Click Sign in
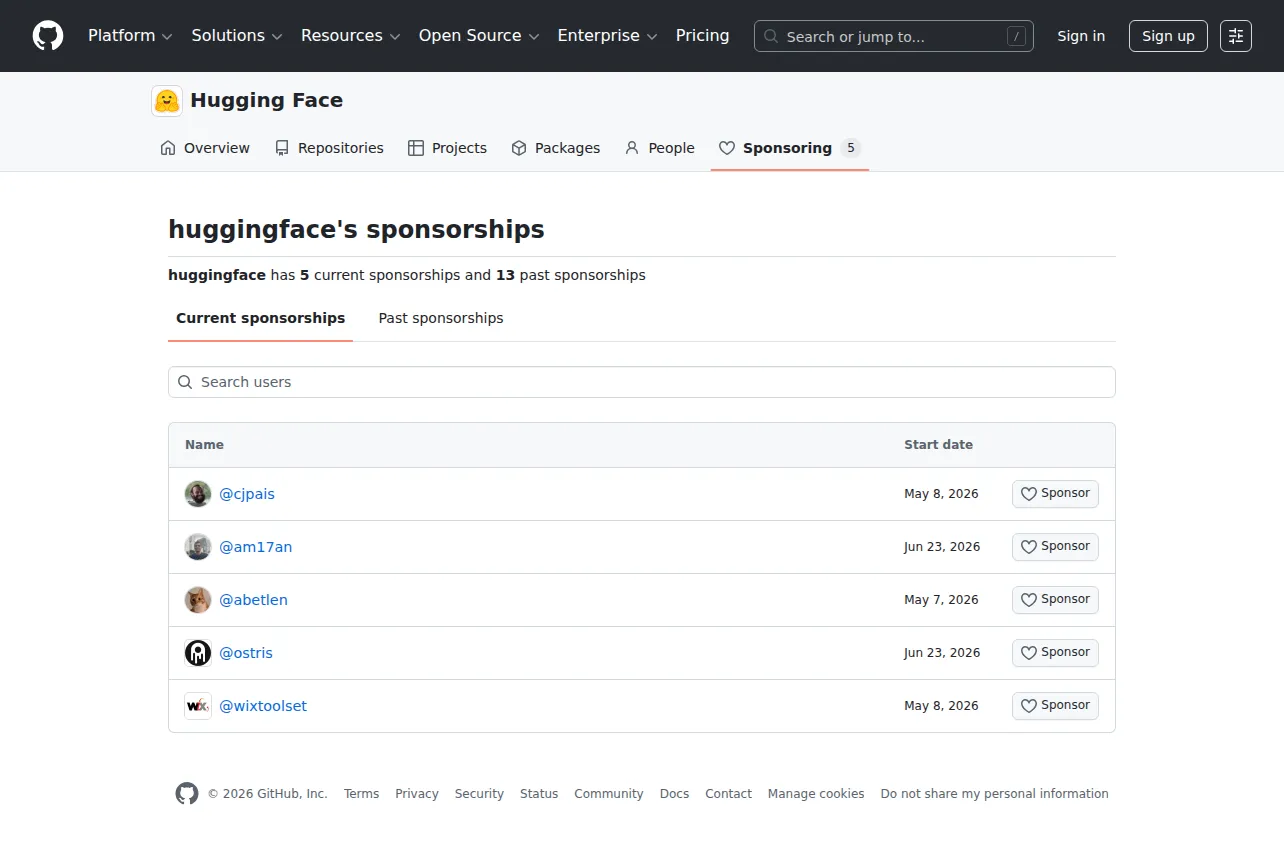Viewport: 1284px width, 847px height. tap(1081, 36)
